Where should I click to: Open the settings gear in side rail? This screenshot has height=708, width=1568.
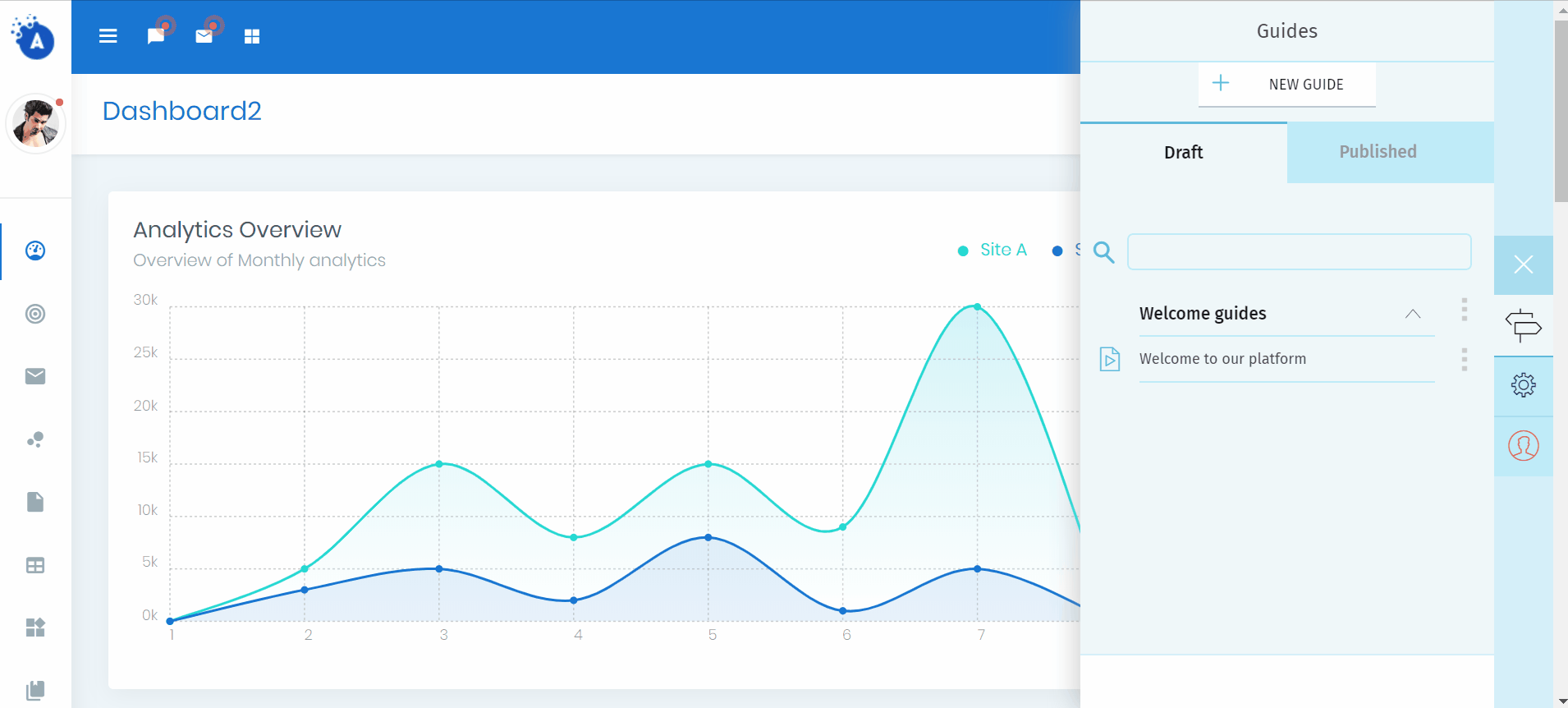(1523, 385)
